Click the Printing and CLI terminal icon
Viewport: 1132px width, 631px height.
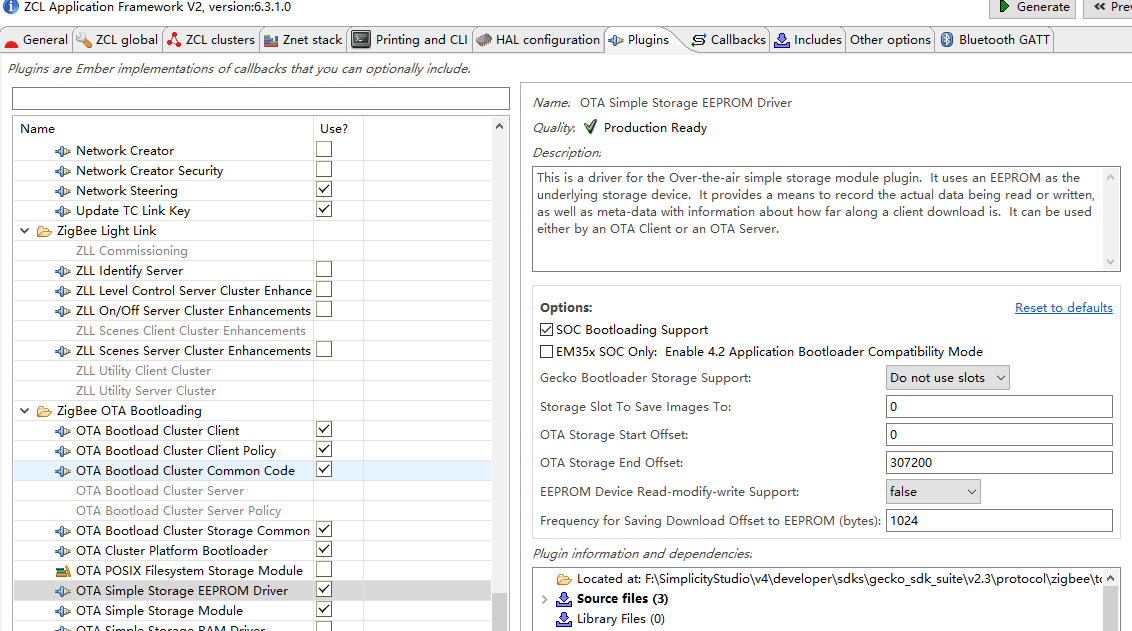tap(361, 40)
